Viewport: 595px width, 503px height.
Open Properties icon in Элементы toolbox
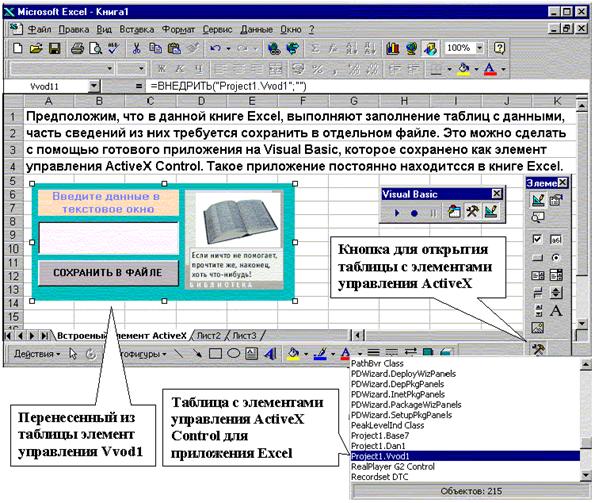pos(556,200)
